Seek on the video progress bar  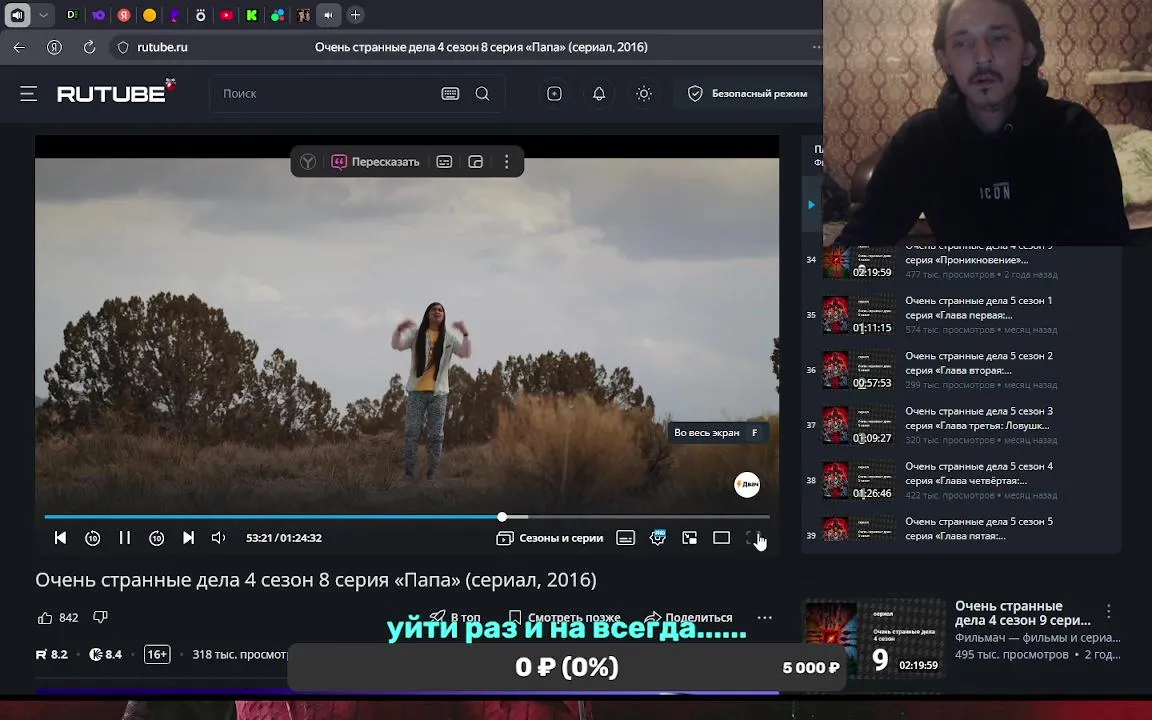(x=407, y=516)
